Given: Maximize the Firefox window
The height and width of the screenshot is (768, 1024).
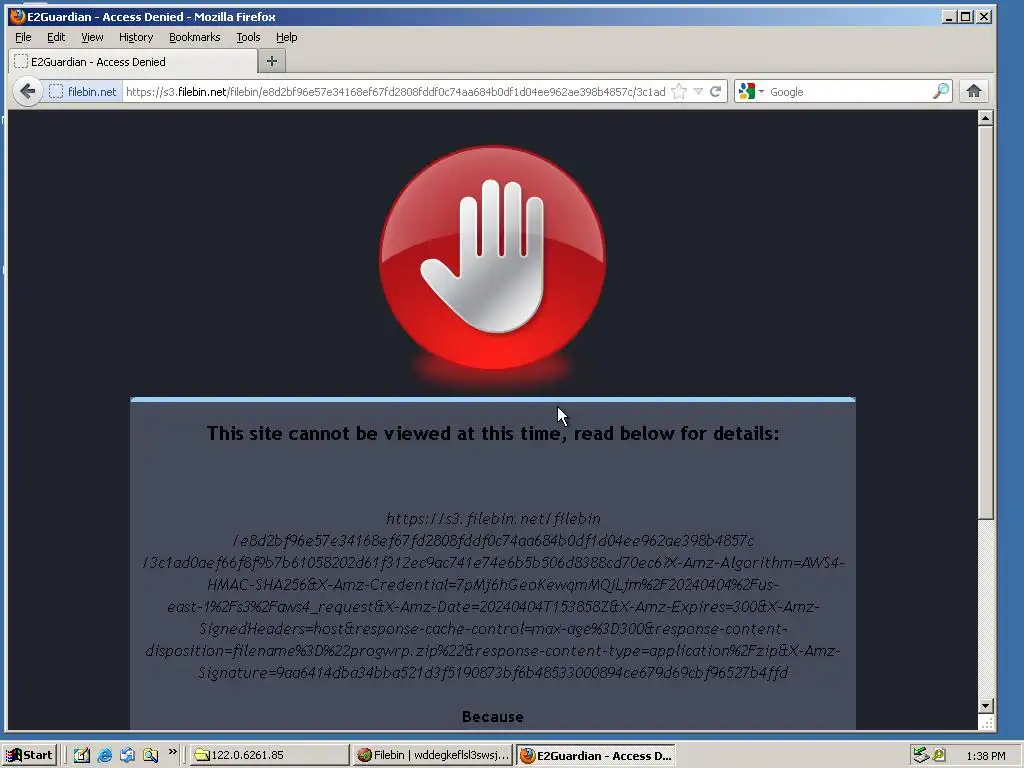Looking at the screenshot, I should (x=967, y=16).
